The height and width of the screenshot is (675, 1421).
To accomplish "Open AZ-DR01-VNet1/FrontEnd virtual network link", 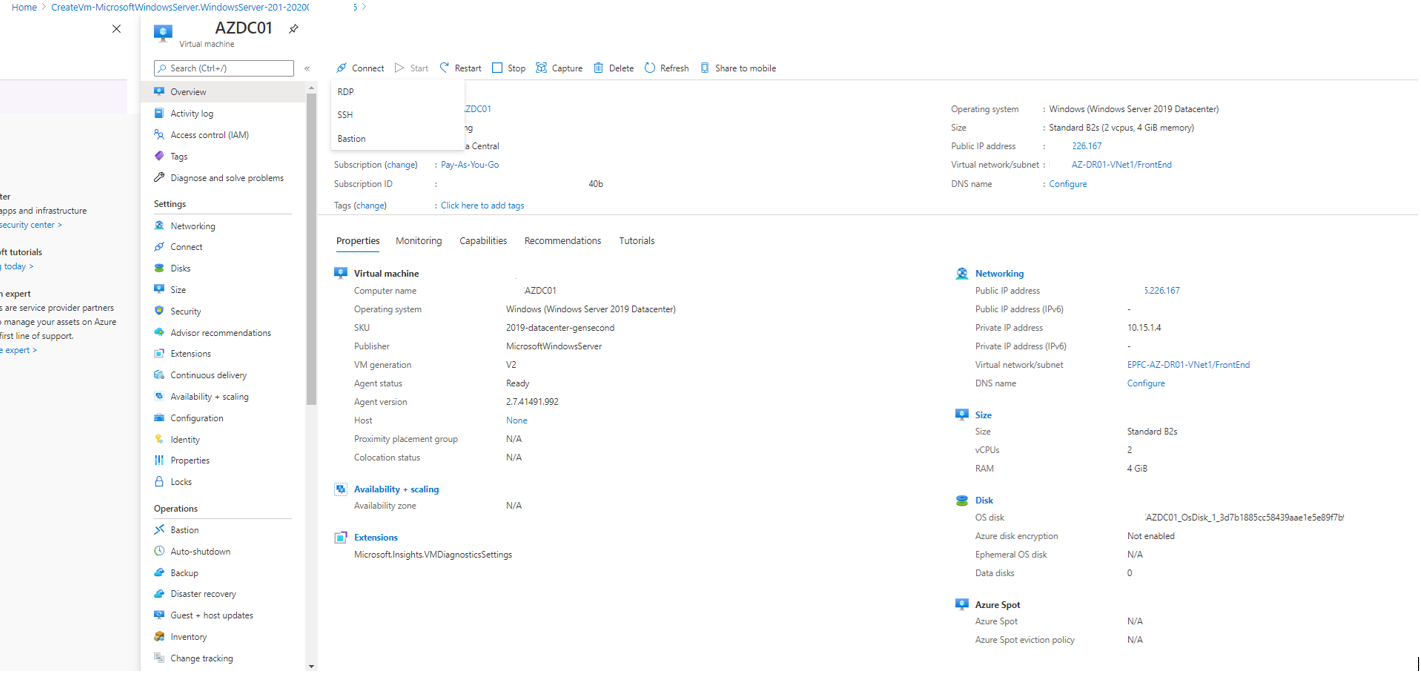I will point(1122,165).
